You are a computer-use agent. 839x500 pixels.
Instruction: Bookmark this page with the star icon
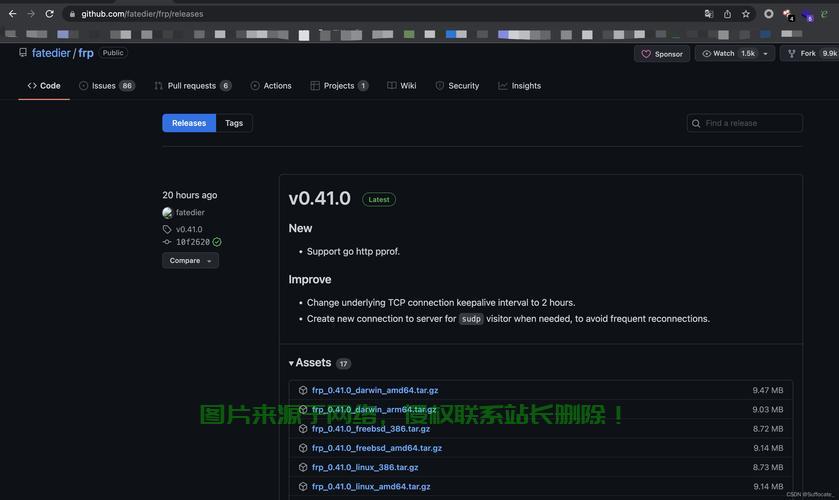pos(746,14)
